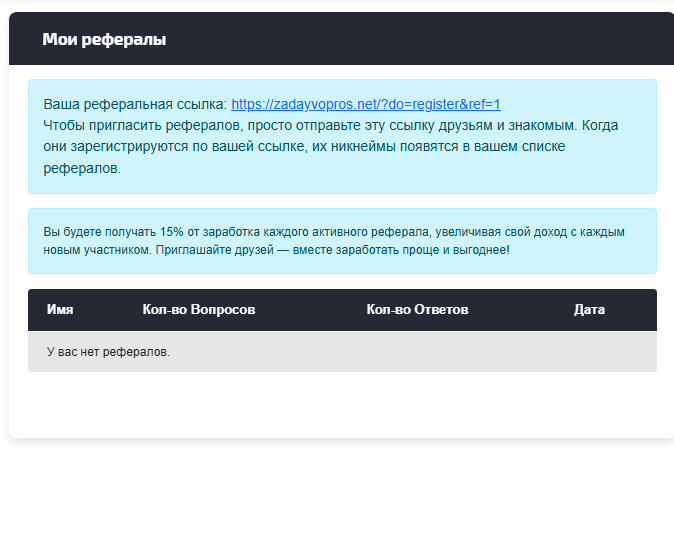
Task: Click table header between "Кол-во Ответов" and "Дата"
Action: pyautogui.click(x=520, y=310)
